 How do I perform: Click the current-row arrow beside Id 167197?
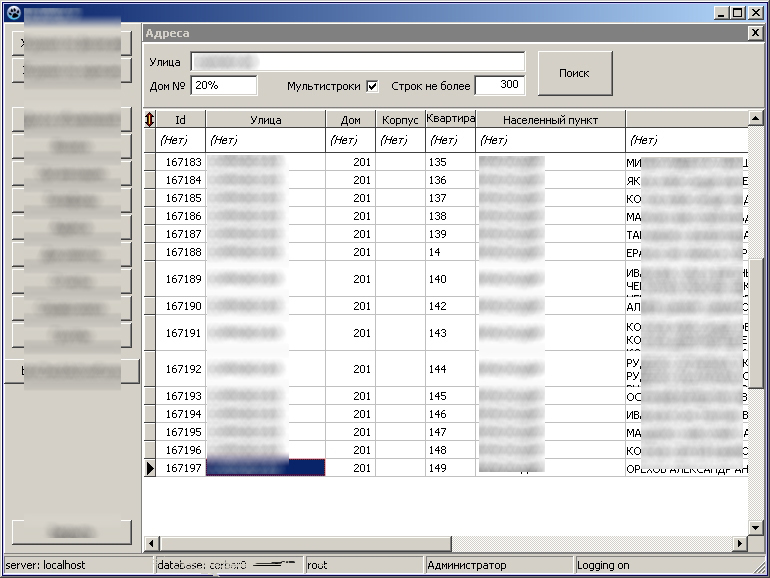point(150,468)
